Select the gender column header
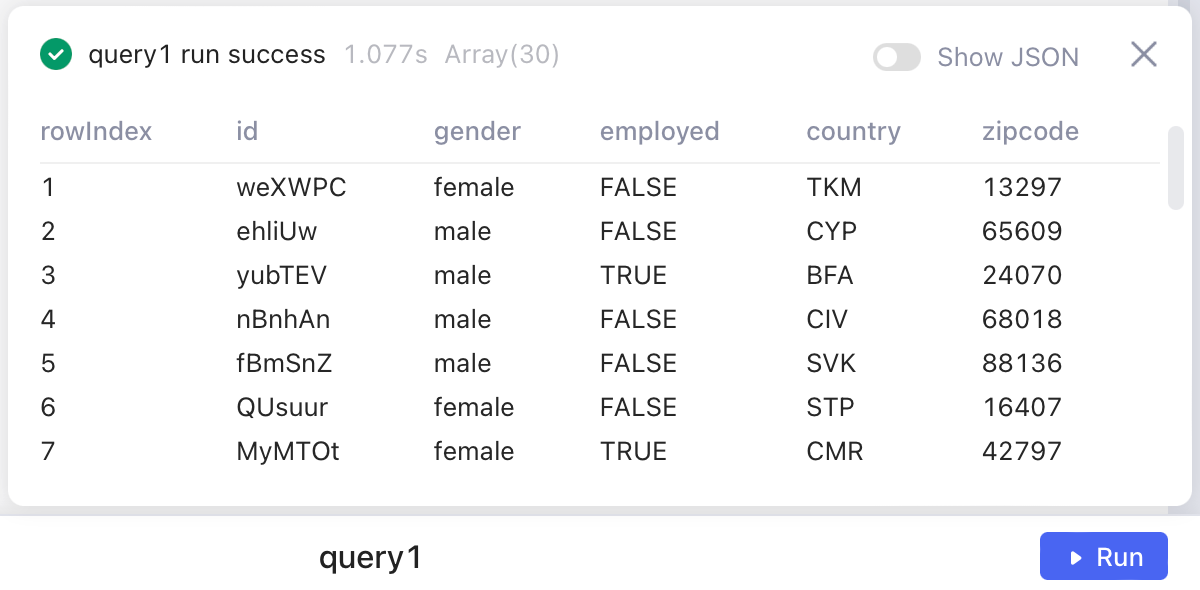This screenshot has width=1200, height=590. (477, 131)
